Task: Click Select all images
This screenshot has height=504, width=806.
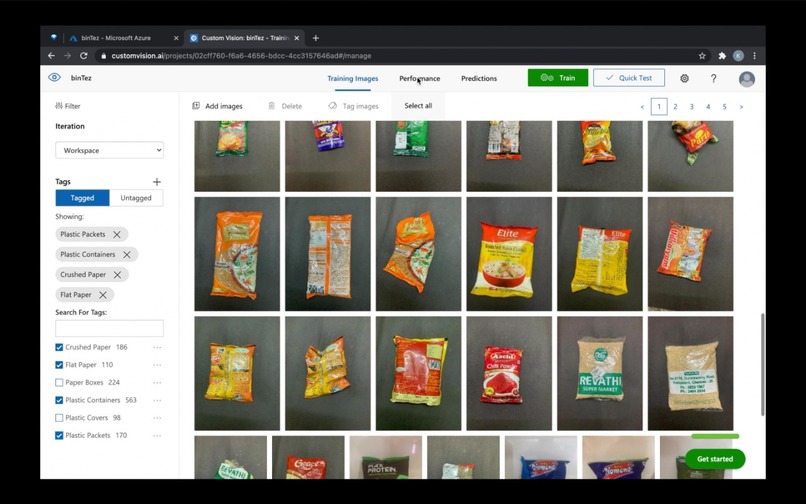Action: point(418,106)
